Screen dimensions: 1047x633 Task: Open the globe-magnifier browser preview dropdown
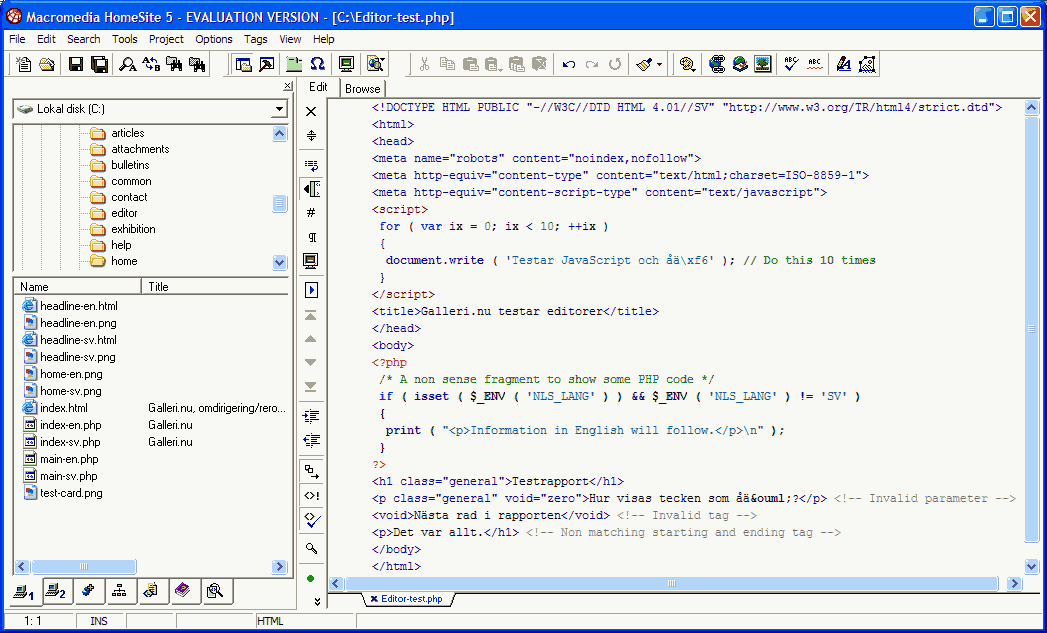point(375,64)
